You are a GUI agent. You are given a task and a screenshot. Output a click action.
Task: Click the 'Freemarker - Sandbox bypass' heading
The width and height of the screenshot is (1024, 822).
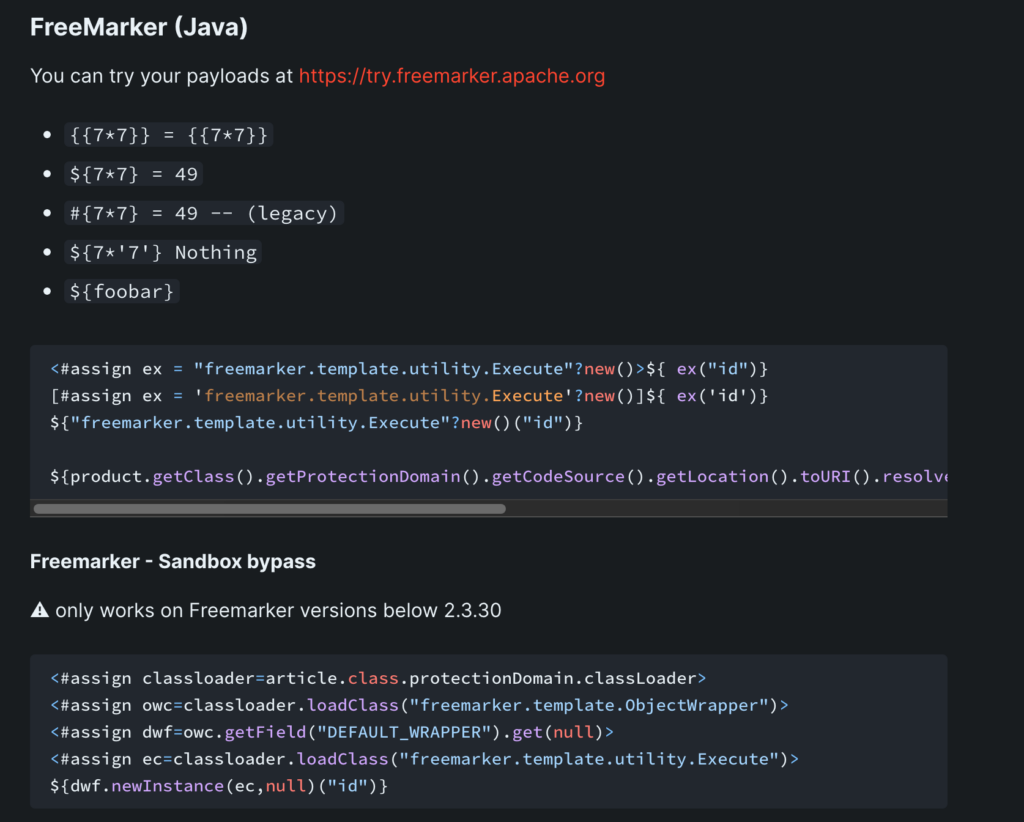(173, 561)
